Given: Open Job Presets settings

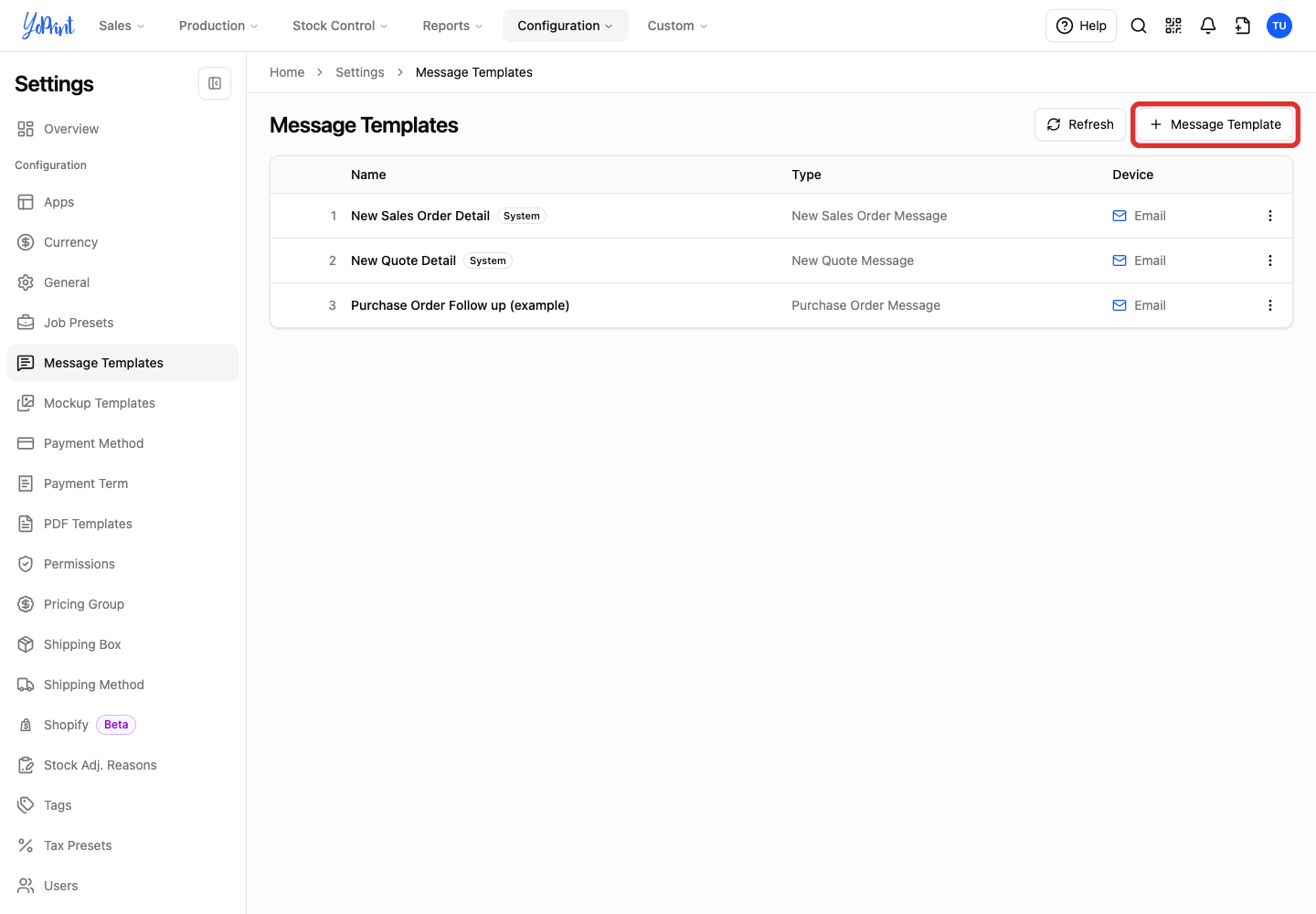Looking at the screenshot, I should [122, 323].
